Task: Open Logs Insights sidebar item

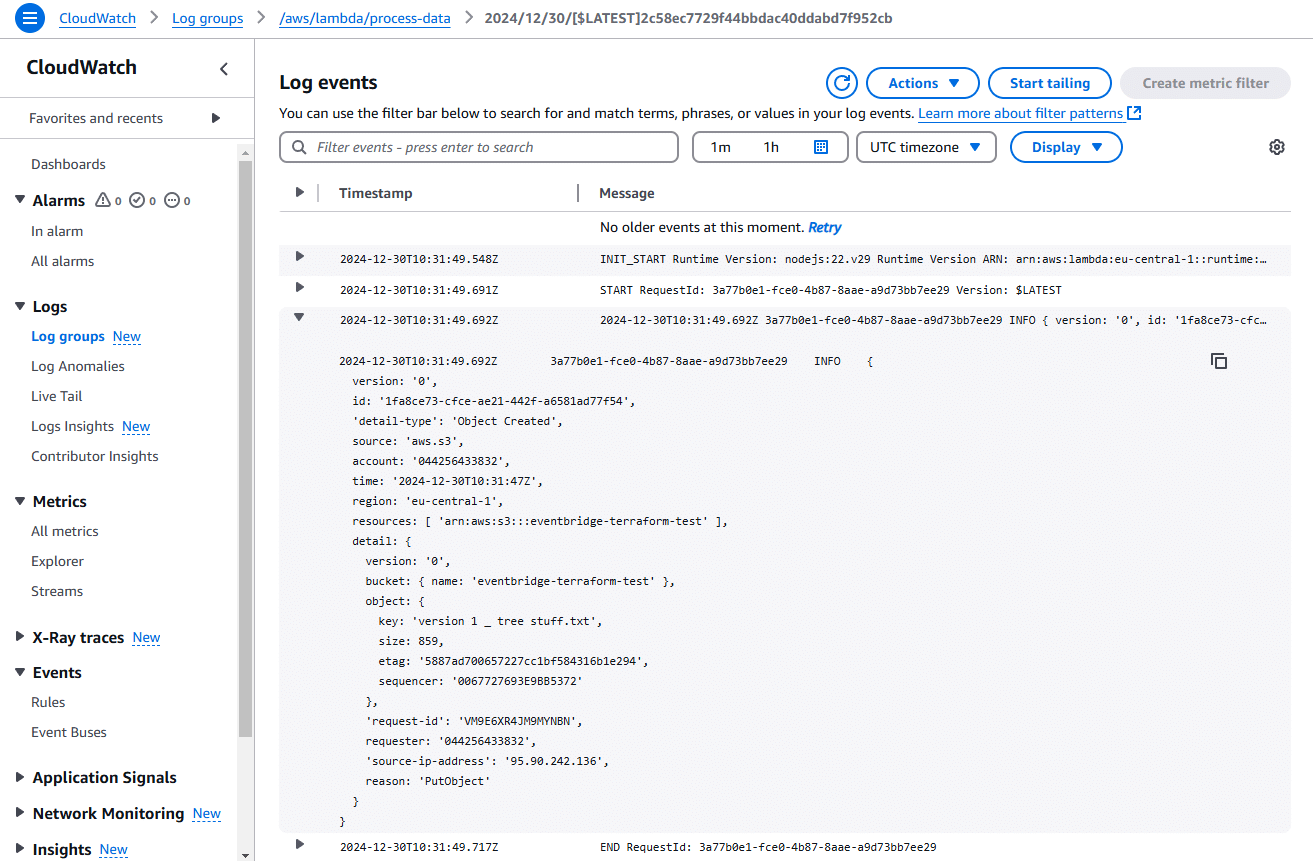Action: (x=72, y=426)
